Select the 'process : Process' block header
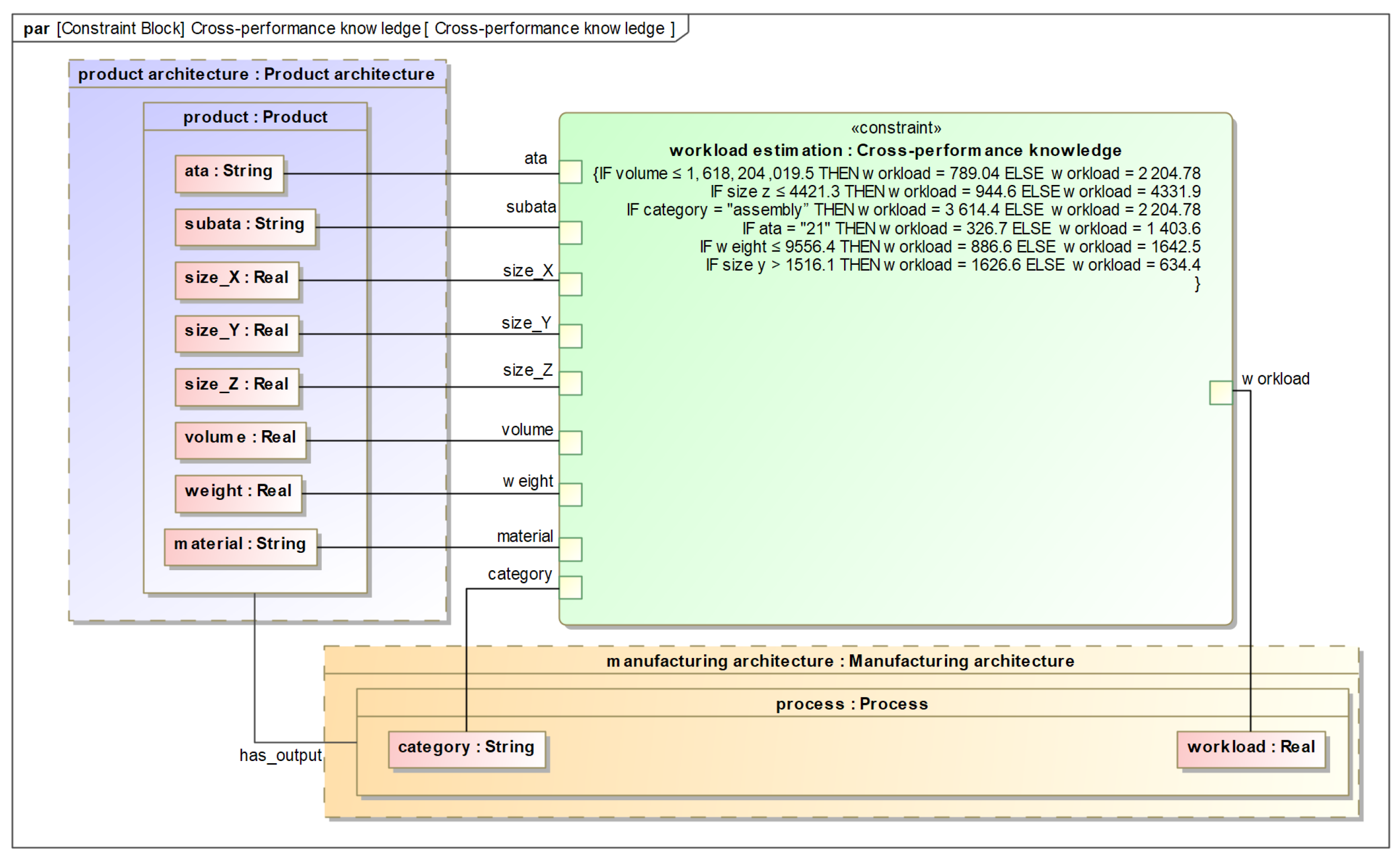This screenshot has width=1400, height=863. (851, 704)
